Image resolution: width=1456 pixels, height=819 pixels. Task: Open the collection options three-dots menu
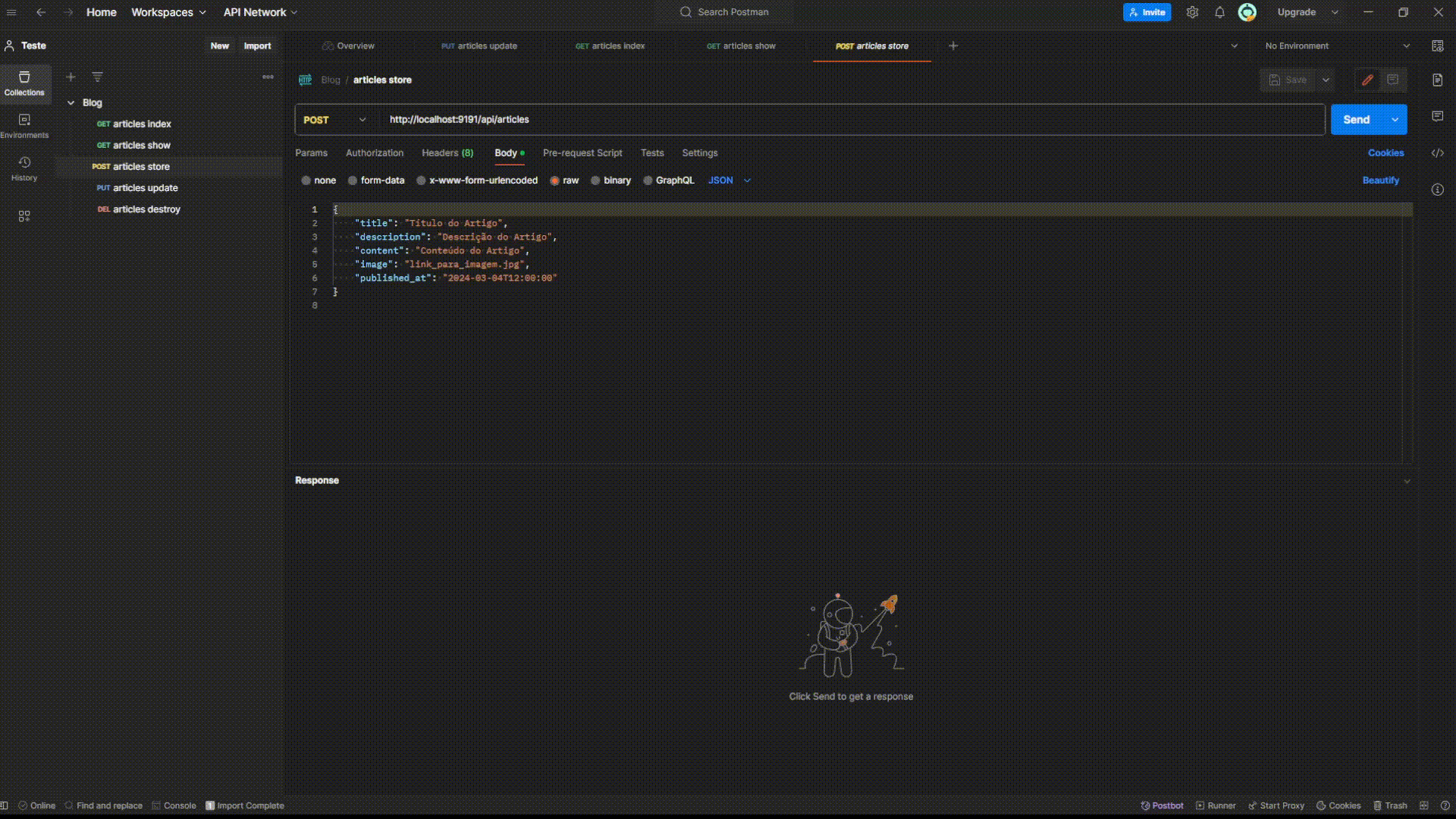268,77
